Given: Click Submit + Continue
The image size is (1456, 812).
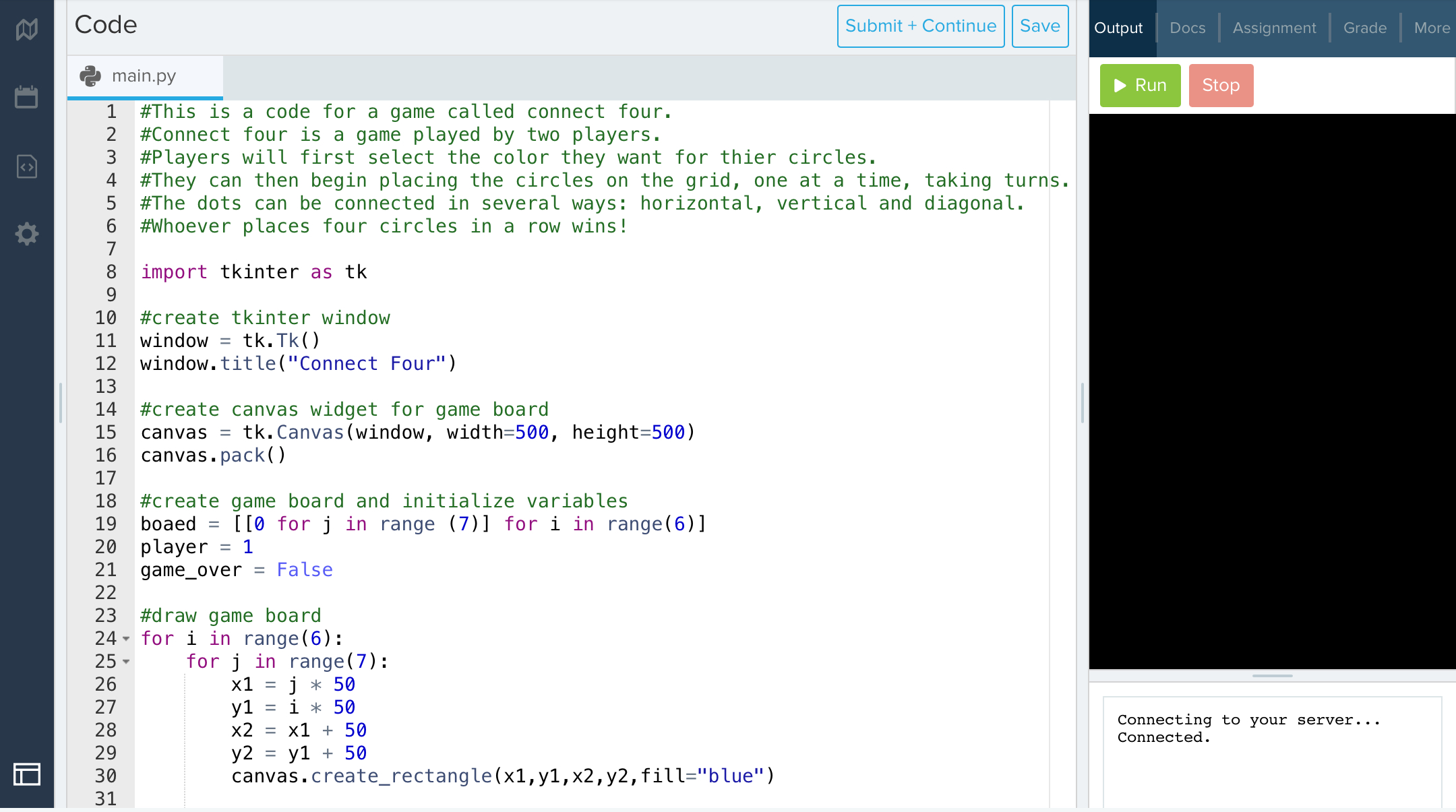Looking at the screenshot, I should [x=920, y=26].
